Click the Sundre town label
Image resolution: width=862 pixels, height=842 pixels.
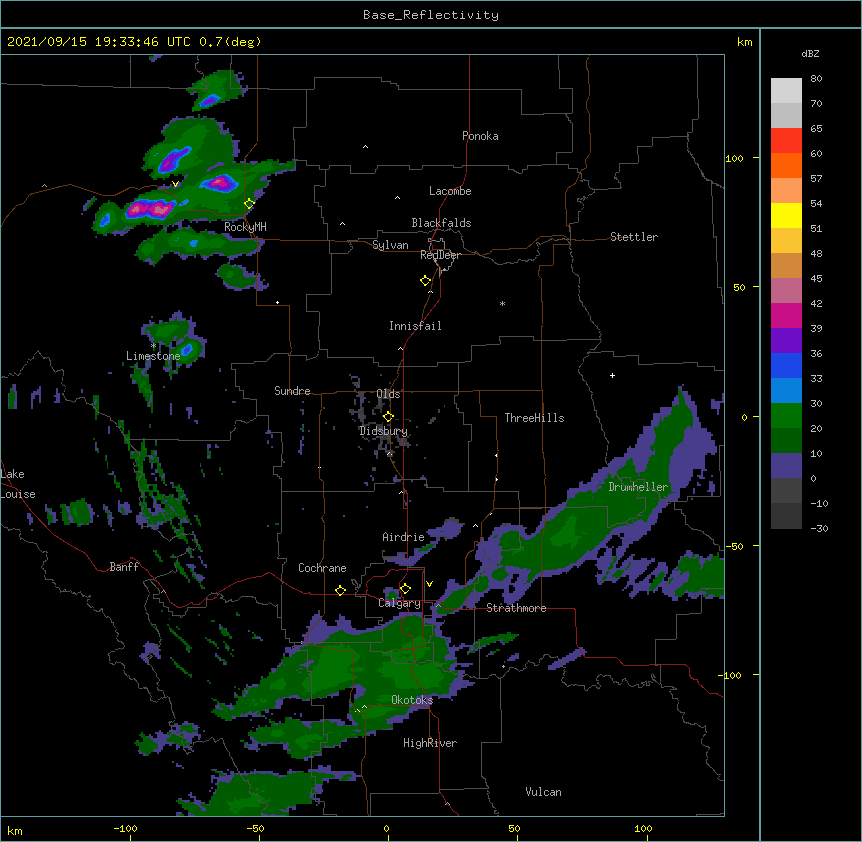click(292, 391)
